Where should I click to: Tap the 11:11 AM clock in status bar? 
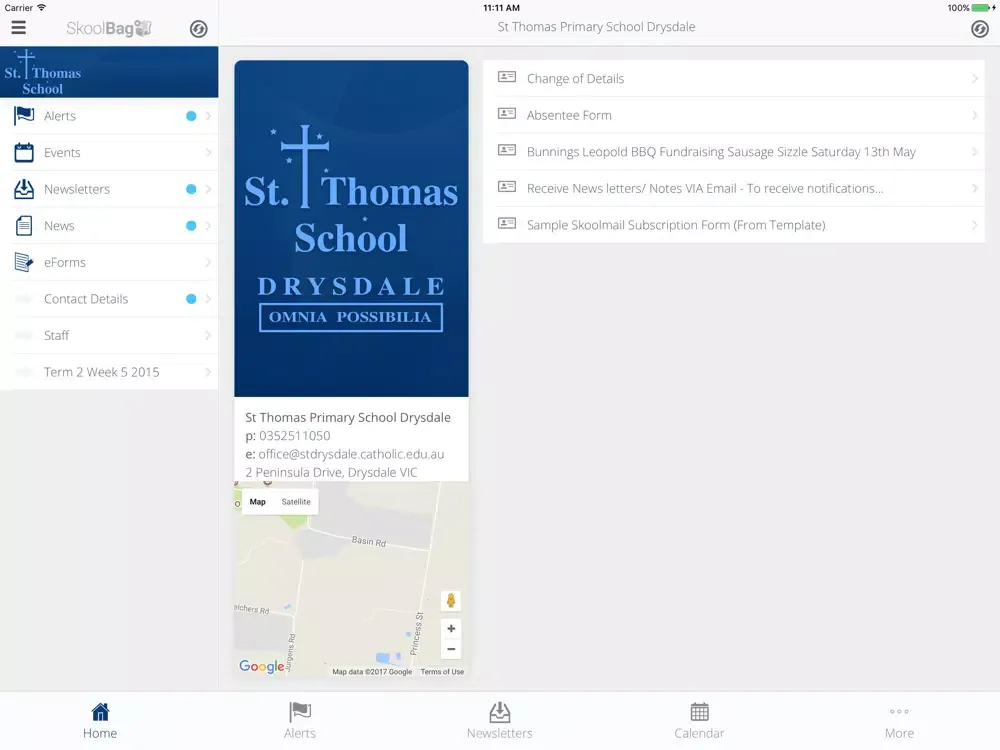(x=501, y=8)
